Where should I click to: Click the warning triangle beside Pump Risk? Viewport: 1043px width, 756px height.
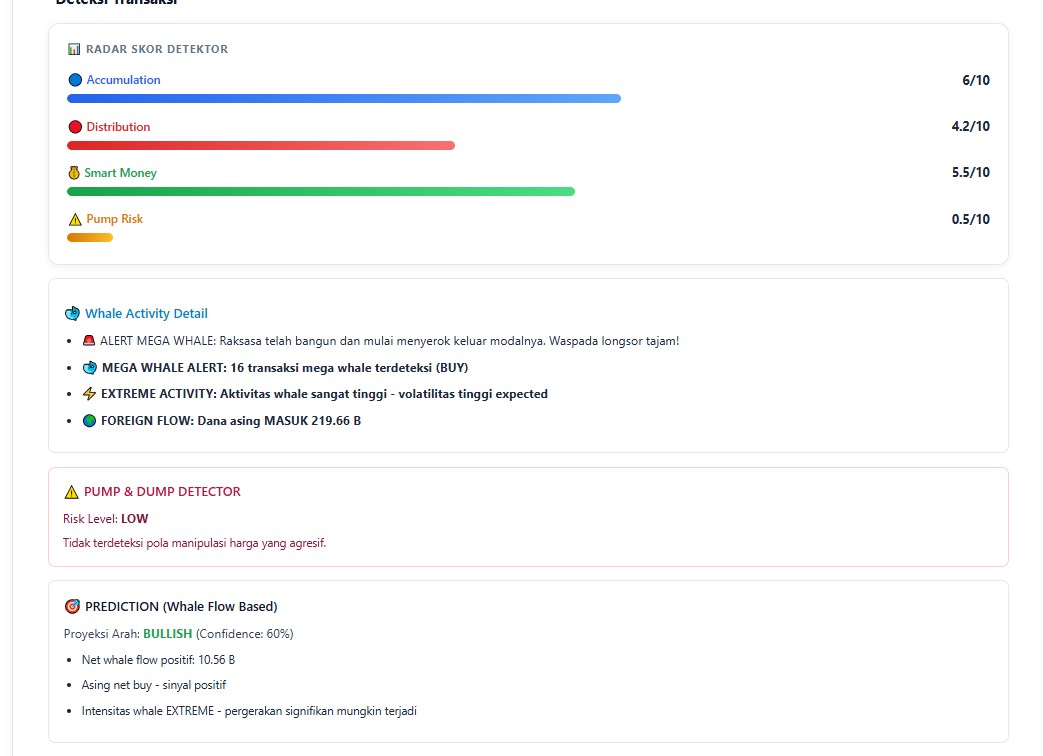(x=75, y=219)
